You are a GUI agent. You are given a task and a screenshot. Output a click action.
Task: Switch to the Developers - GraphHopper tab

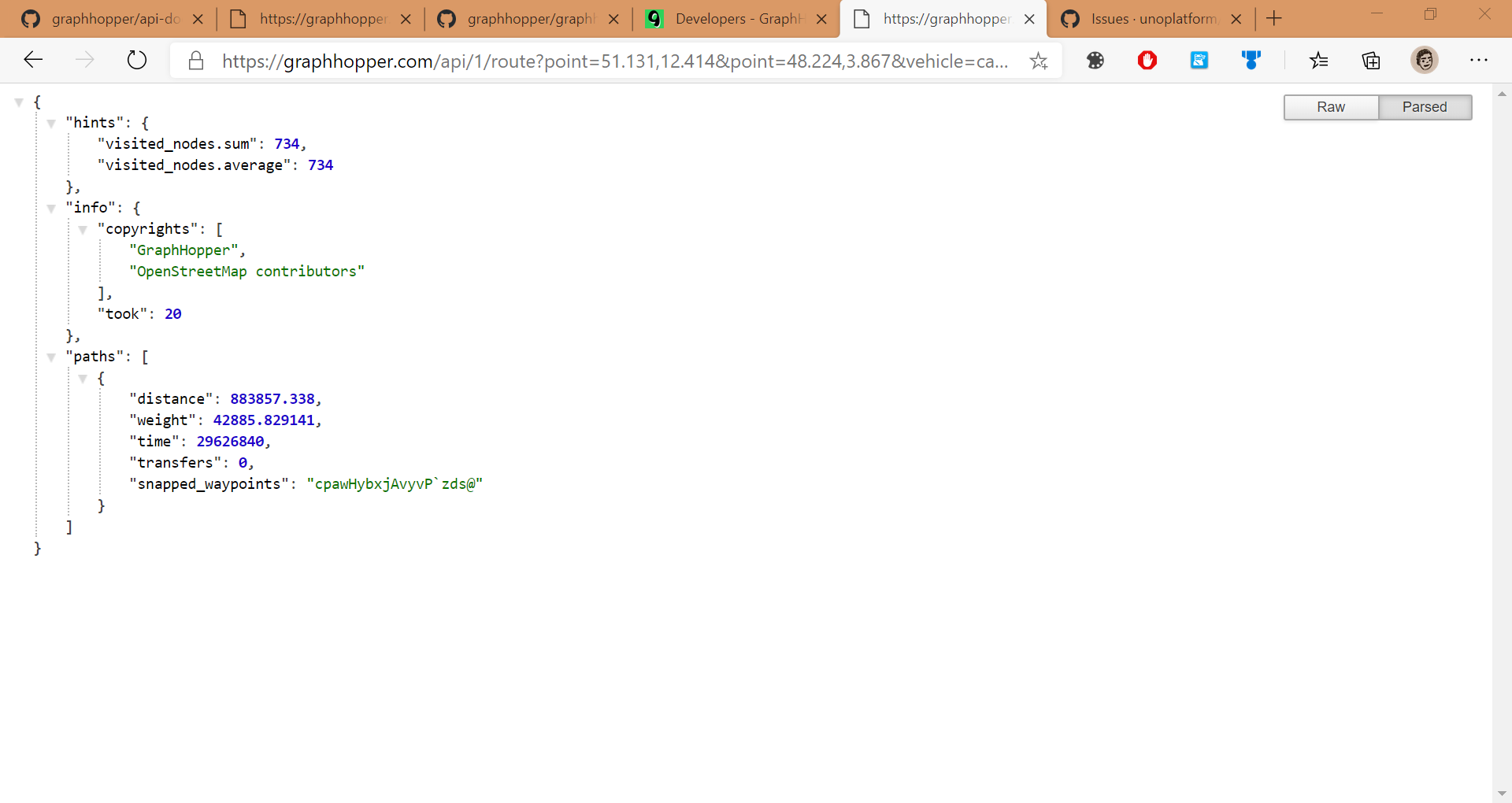[x=734, y=19]
